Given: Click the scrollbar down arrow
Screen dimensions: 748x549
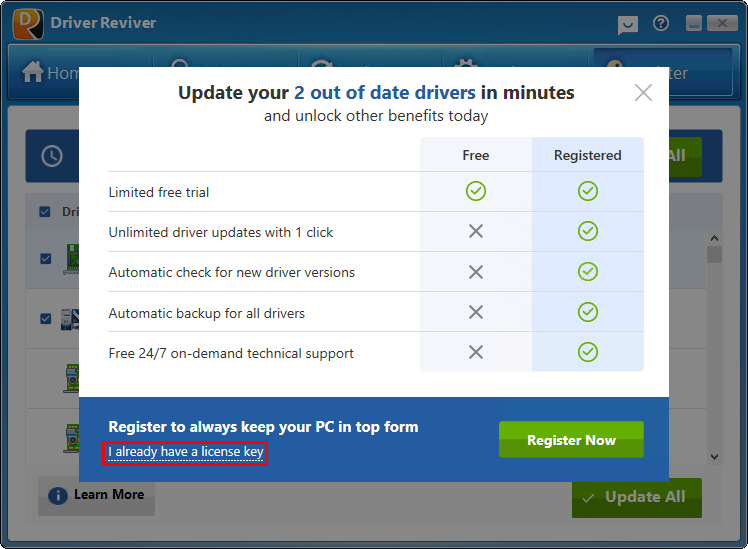Looking at the screenshot, I should [714, 456].
